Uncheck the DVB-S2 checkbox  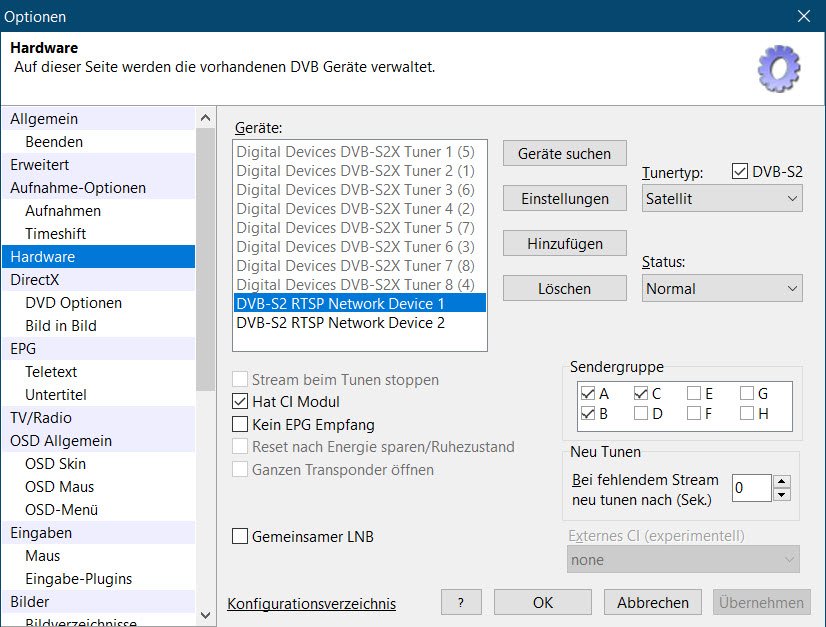click(740, 172)
